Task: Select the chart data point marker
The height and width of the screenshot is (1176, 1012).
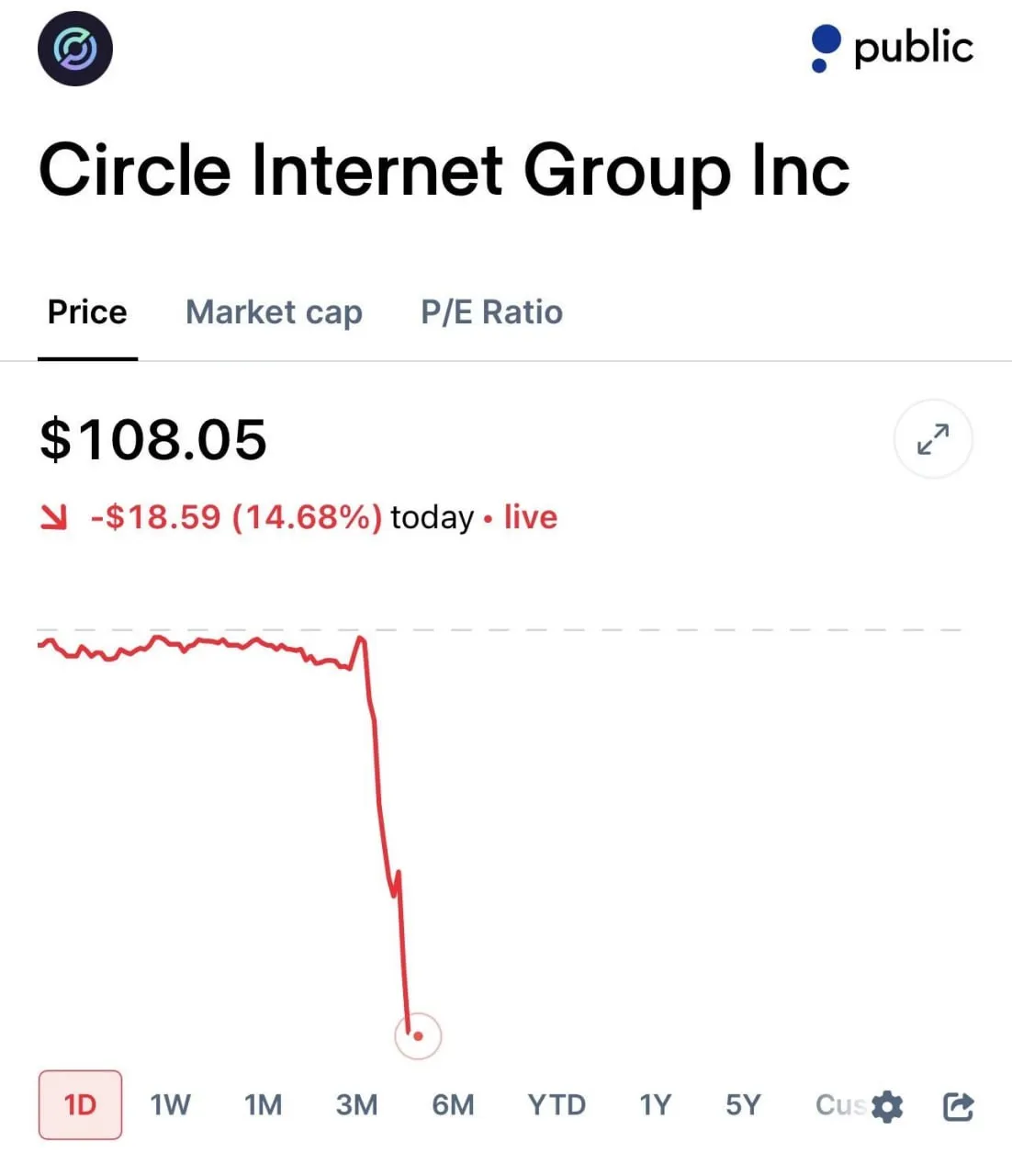Action: pyautogui.click(x=418, y=1035)
